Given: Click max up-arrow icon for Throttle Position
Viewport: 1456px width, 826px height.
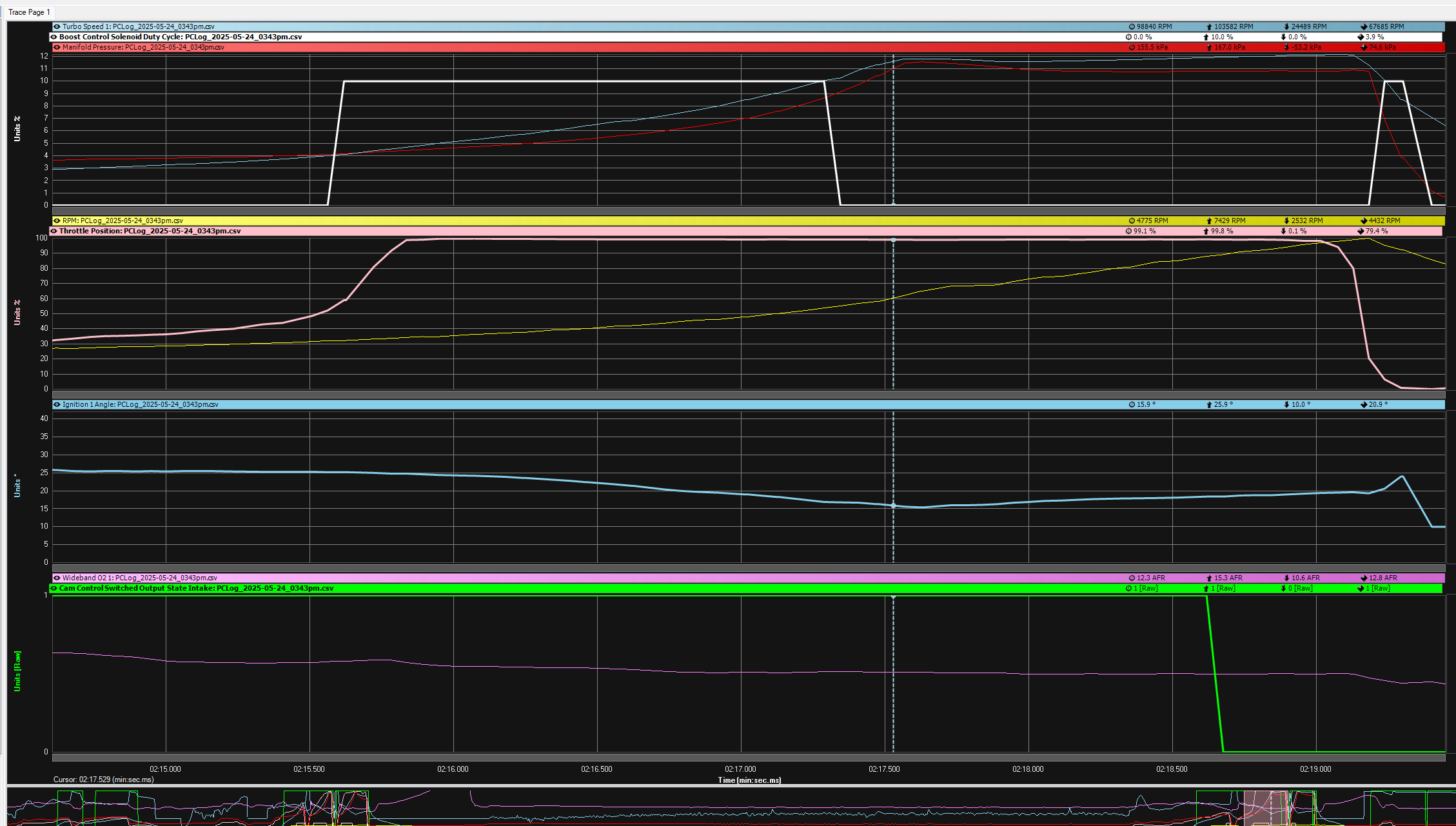Looking at the screenshot, I should click(1206, 231).
